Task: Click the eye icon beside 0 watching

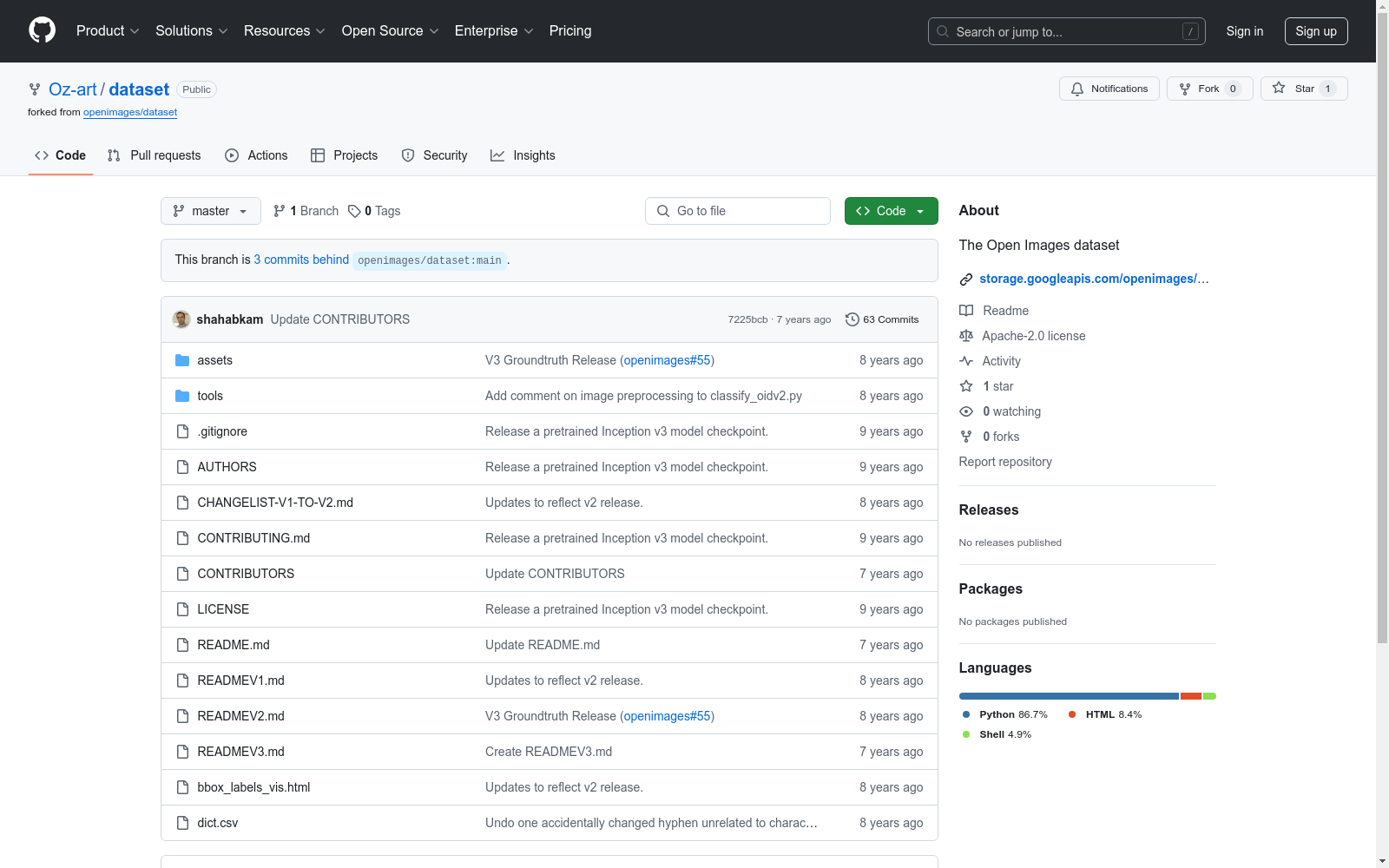Action: (966, 411)
